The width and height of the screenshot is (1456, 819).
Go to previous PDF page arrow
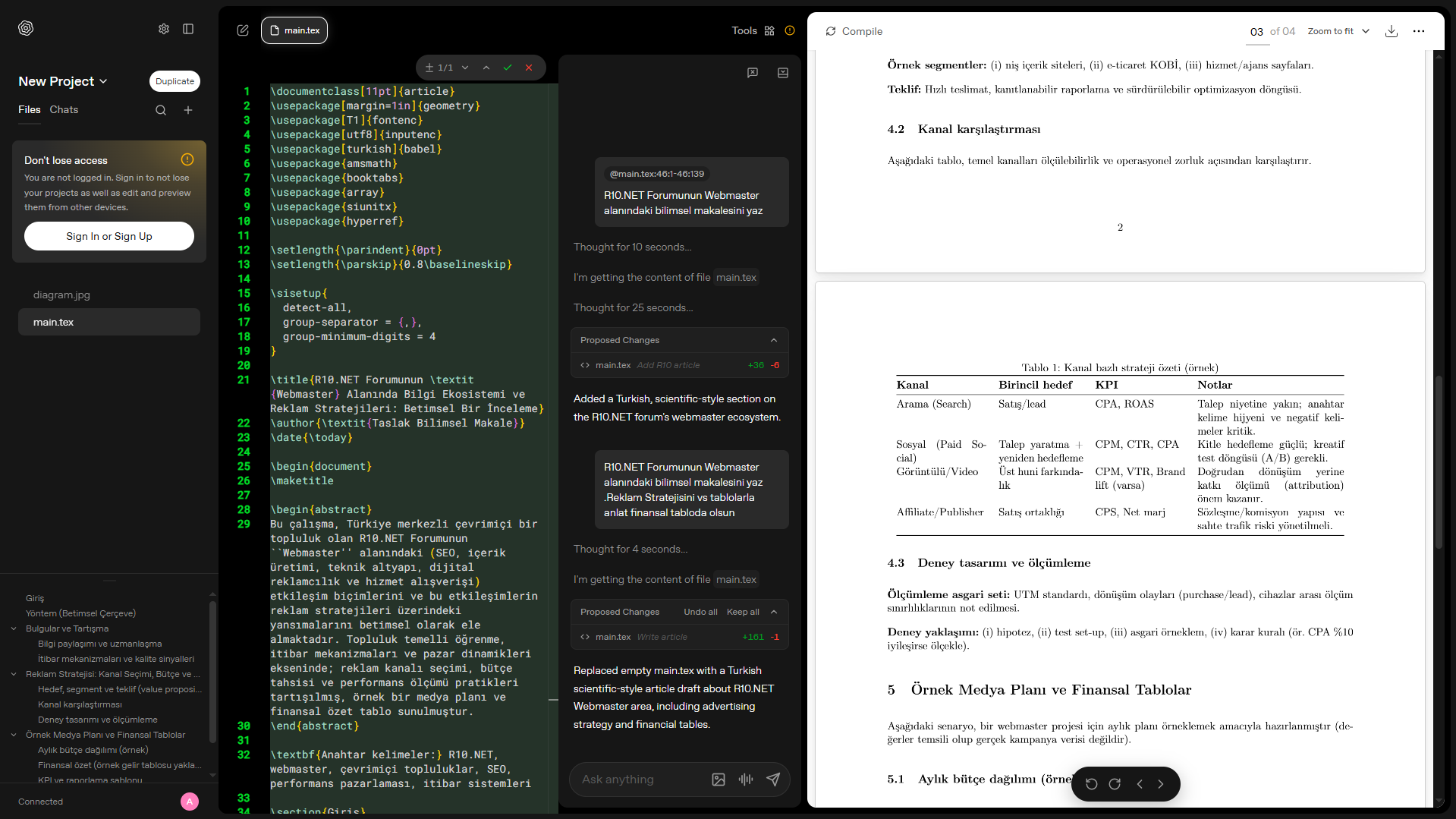point(1140,784)
